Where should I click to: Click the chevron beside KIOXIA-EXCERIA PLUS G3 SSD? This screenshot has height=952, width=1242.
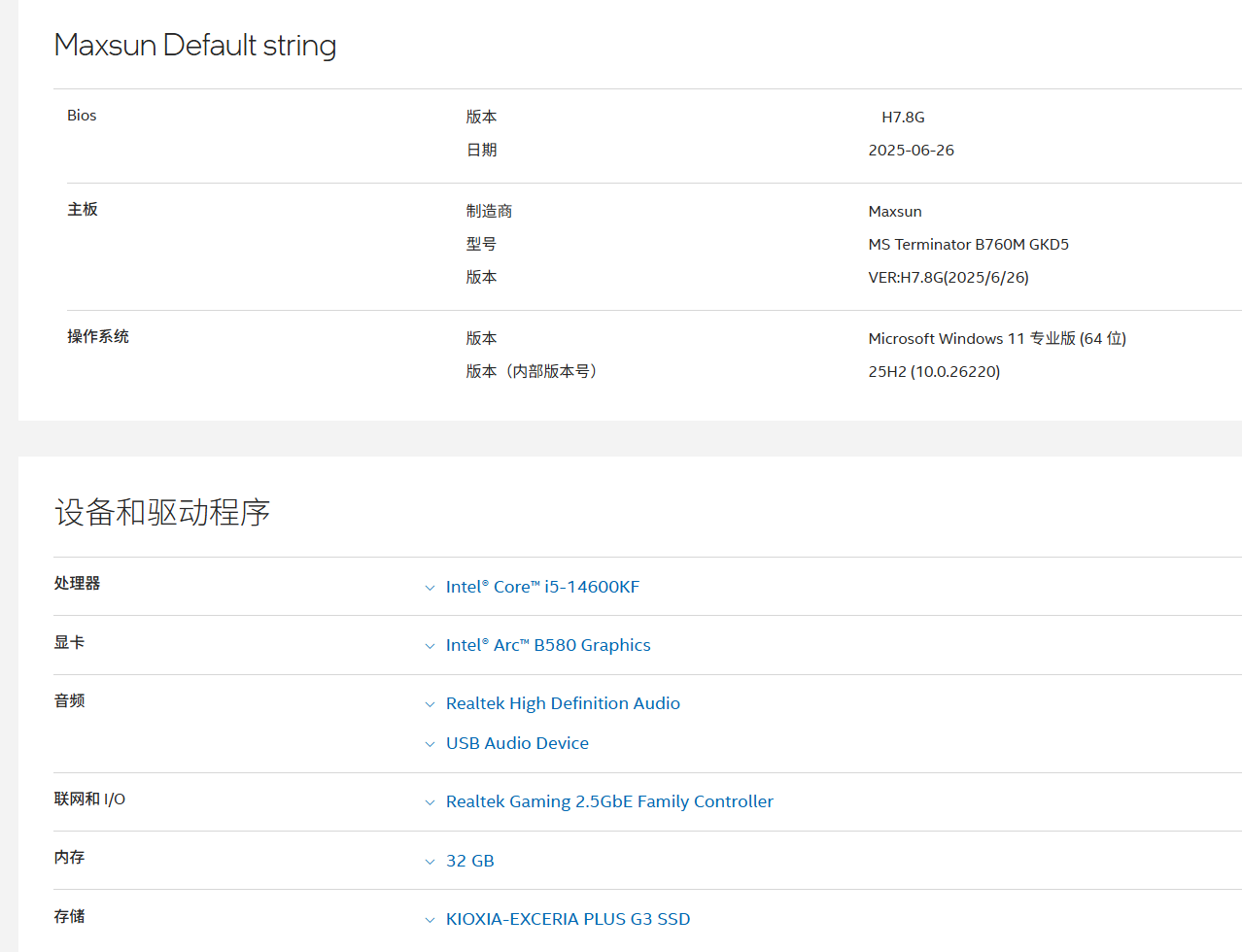[430, 920]
